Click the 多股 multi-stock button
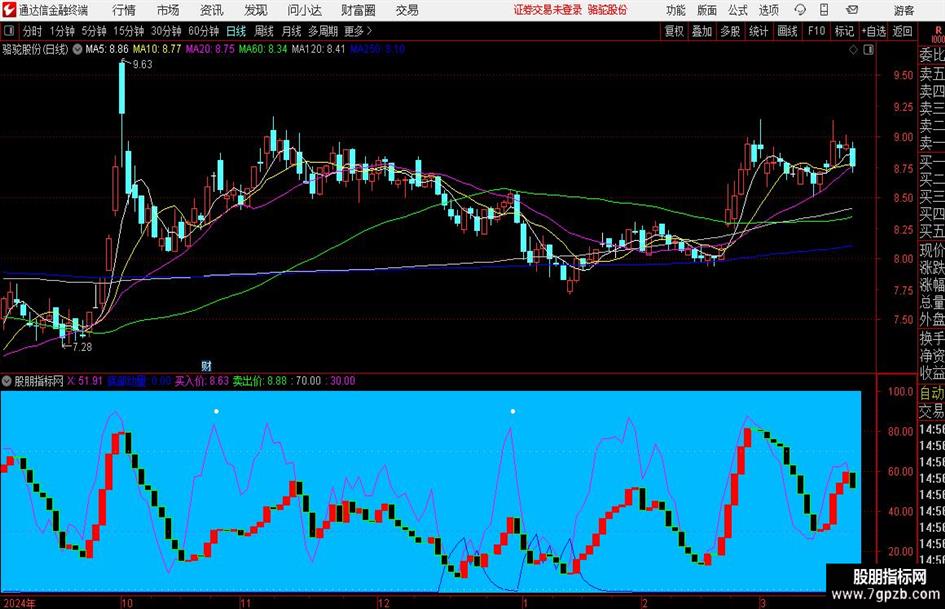Image resolution: width=945 pixels, height=609 pixels. [730, 31]
